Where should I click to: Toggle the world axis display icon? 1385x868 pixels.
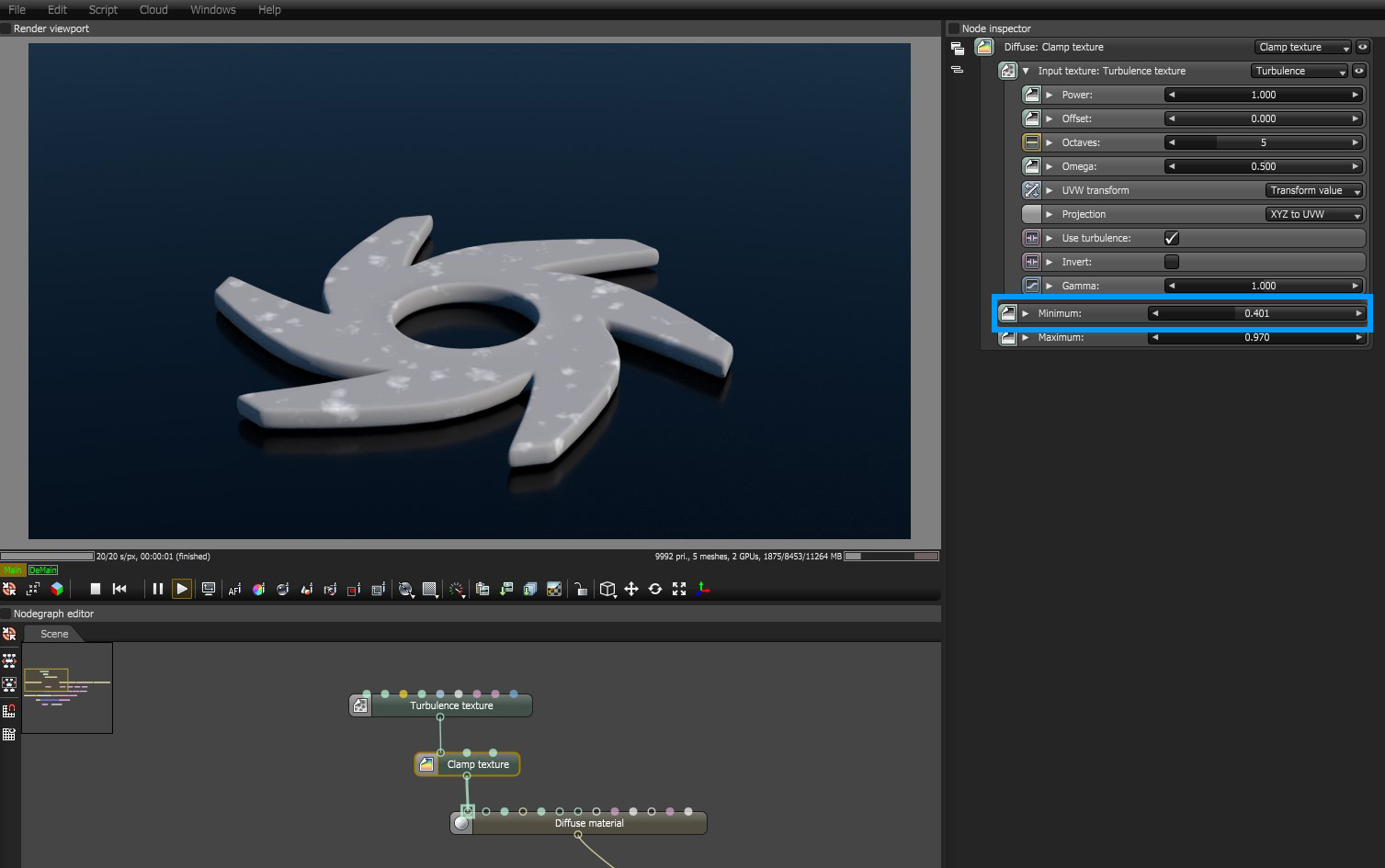pos(703,590)
